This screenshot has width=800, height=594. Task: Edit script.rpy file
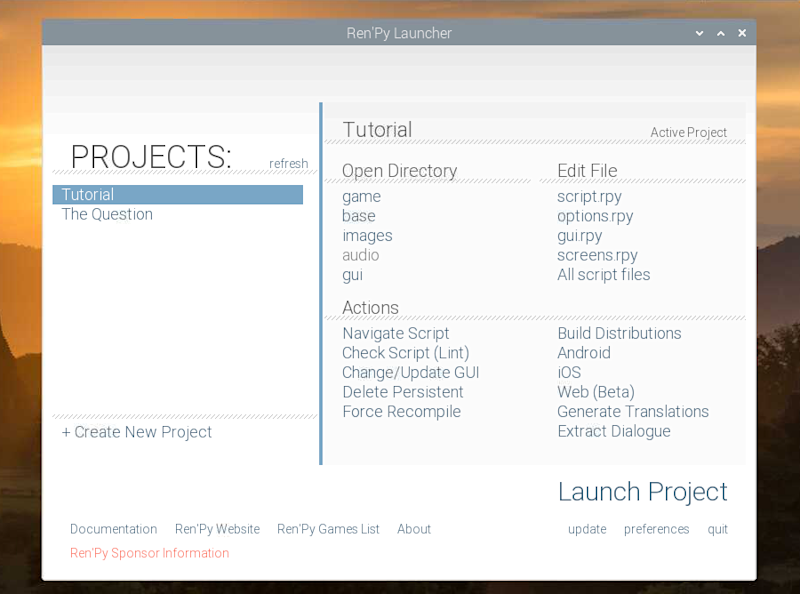pos(589,197)
